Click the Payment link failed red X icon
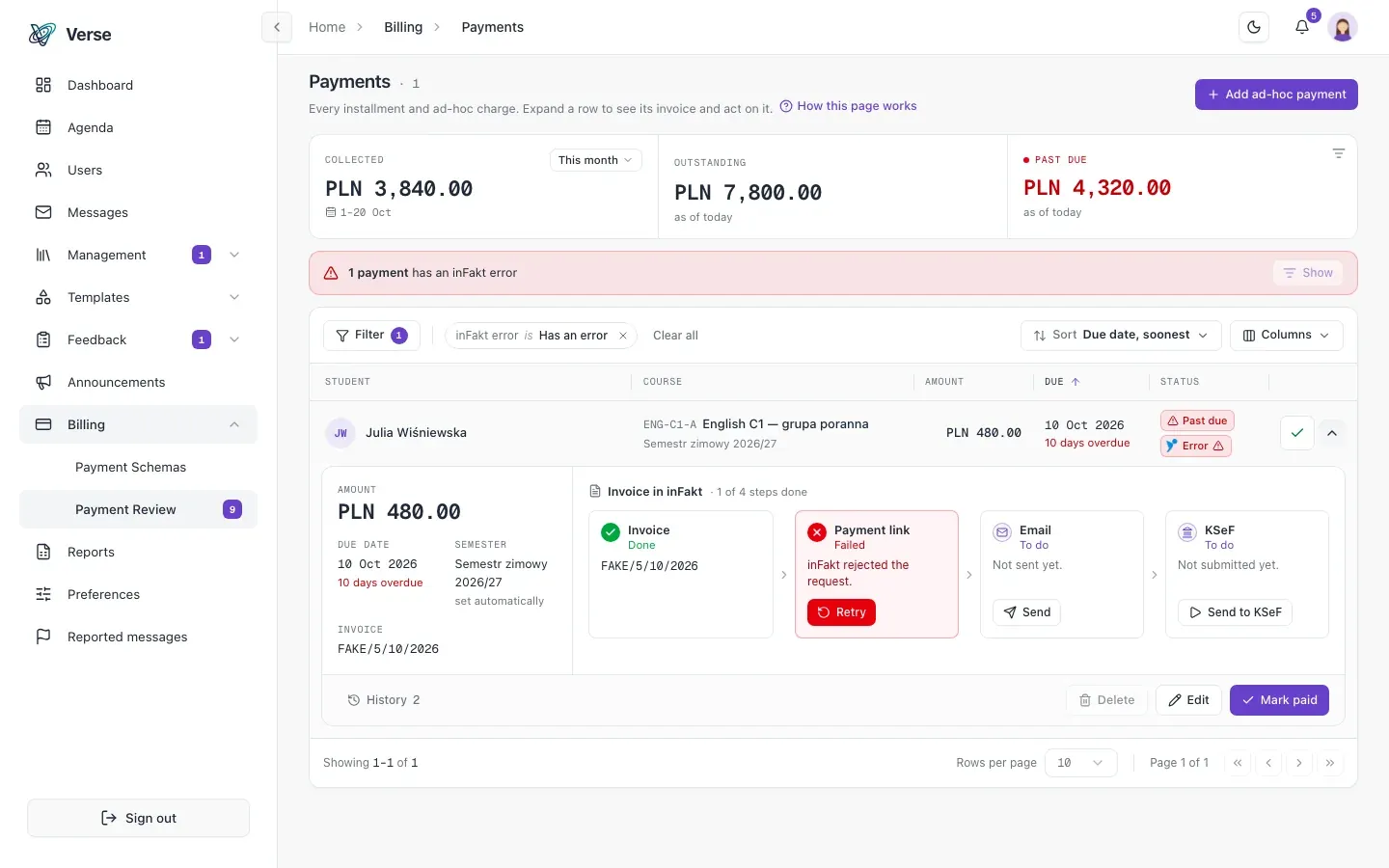The height and width of the screenshot is (868, 1389). tap(817, 532)
